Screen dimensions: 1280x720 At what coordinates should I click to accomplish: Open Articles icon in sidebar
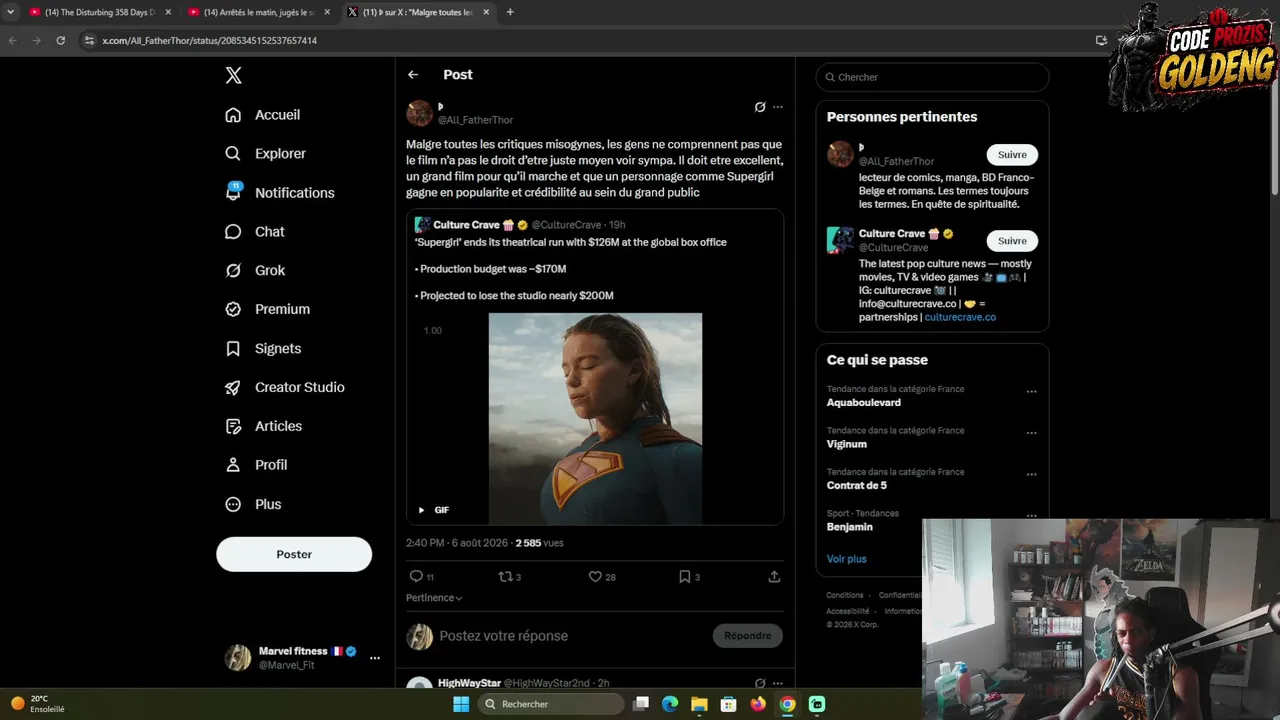click(x=233, y=427)
